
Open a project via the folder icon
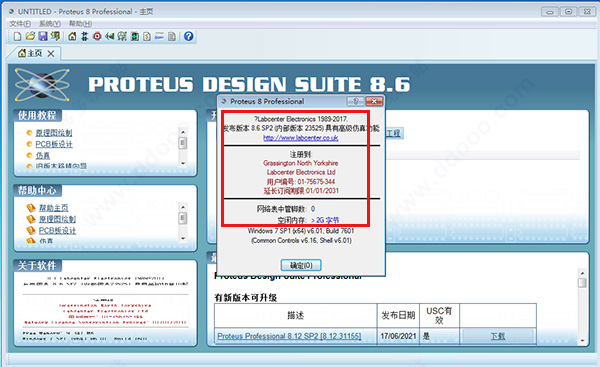(30, 36)
